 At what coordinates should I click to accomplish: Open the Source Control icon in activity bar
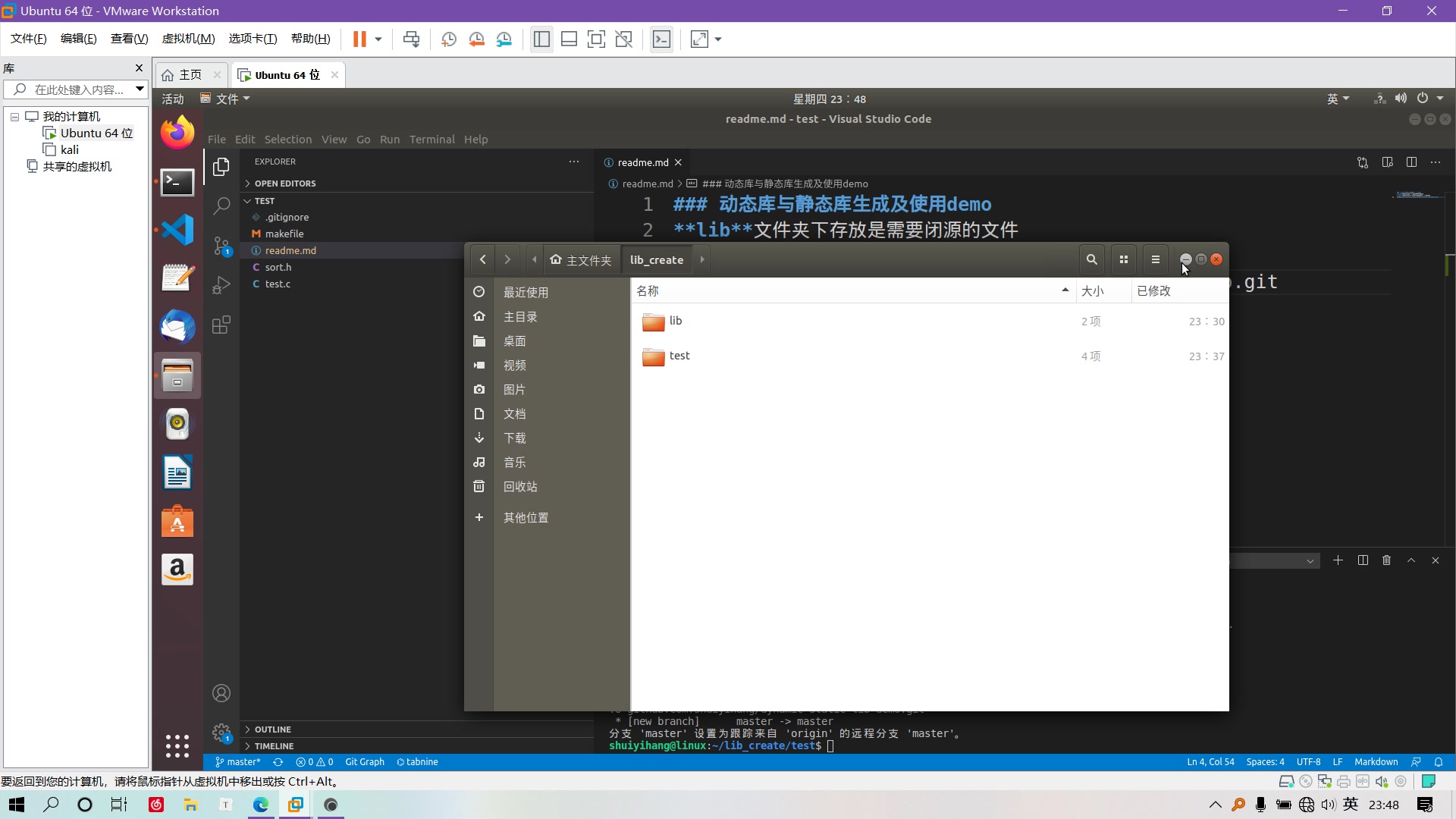[x=221, y=245]
